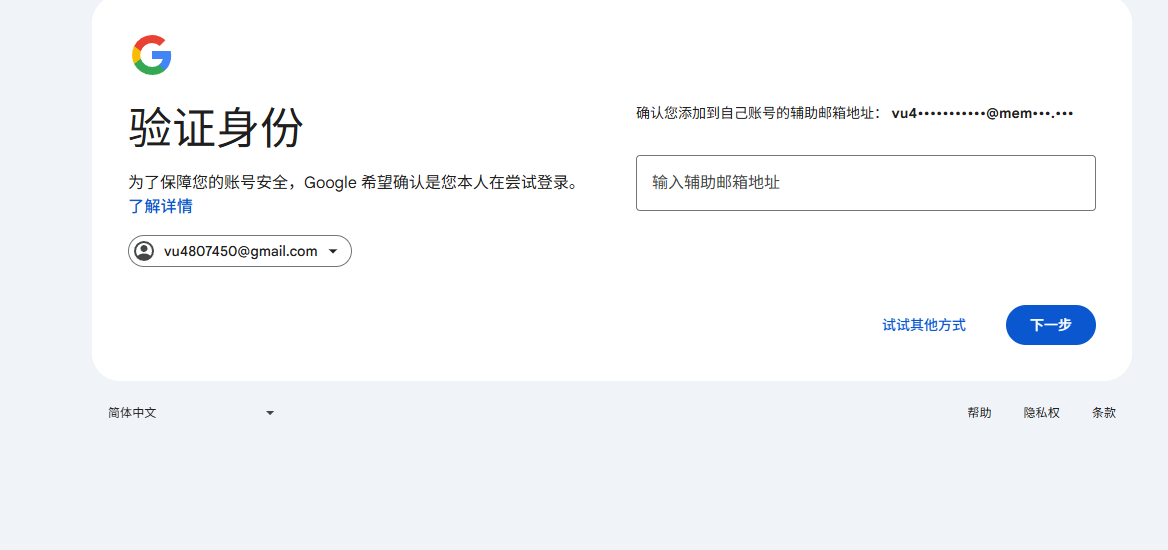Screen dimensions: 1168x550
Task: Click the 希望确认是您本人在尝试登录 text
Action: [470, 182]
